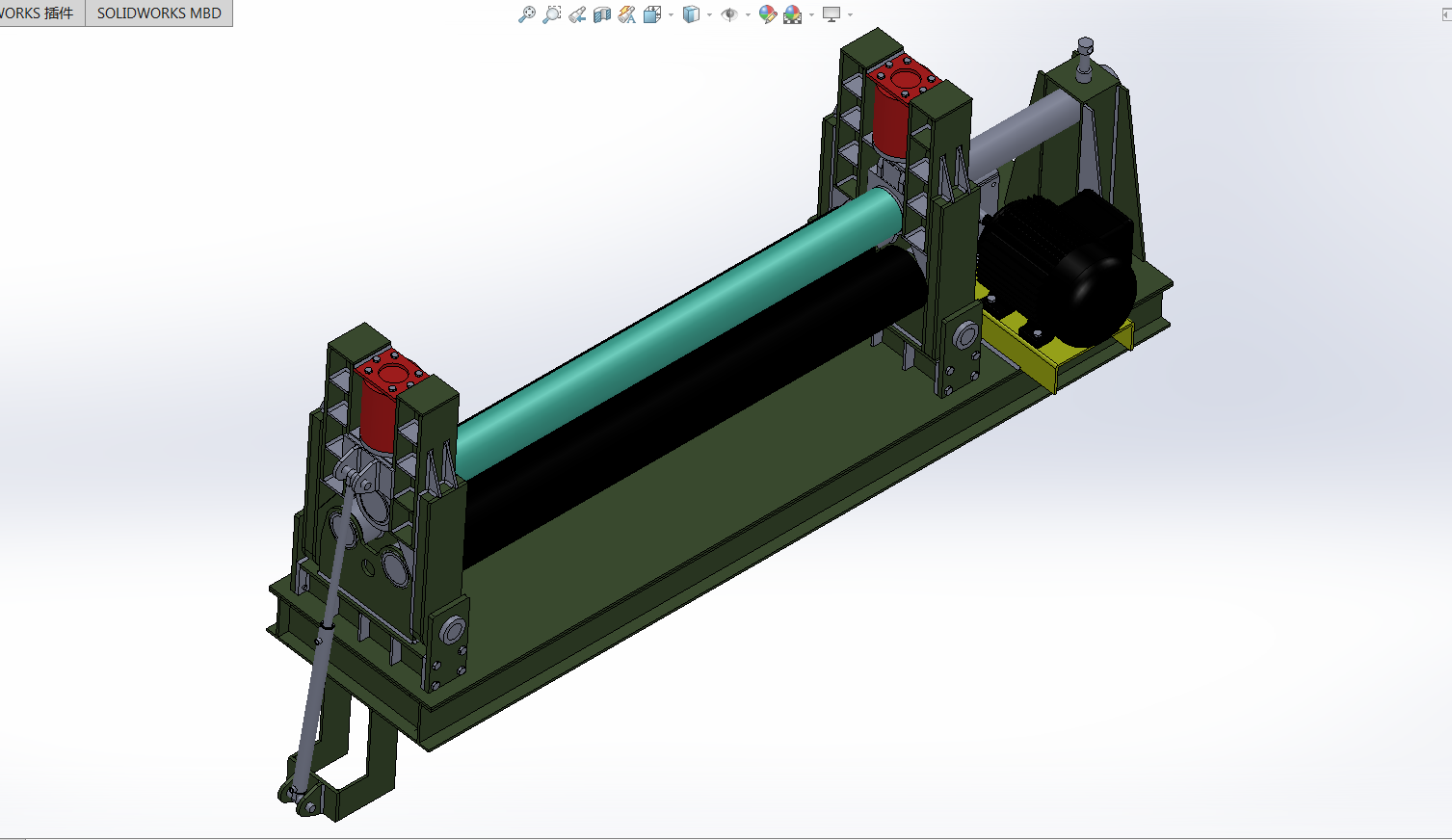Viewport: 1452px width, 840px height.
Task: Toggle the Section View tool
Action: pos(602,14)
